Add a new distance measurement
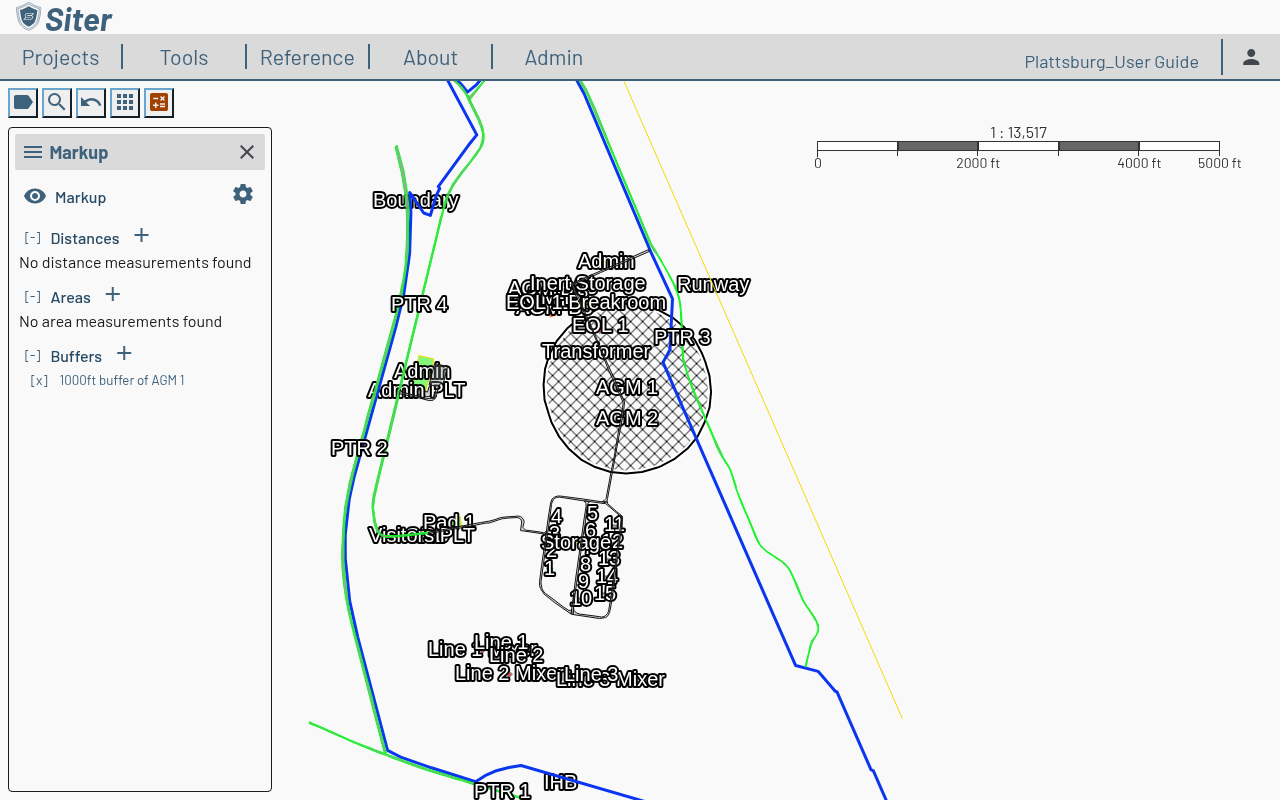The image size is (1280, 800). (142, 236)
